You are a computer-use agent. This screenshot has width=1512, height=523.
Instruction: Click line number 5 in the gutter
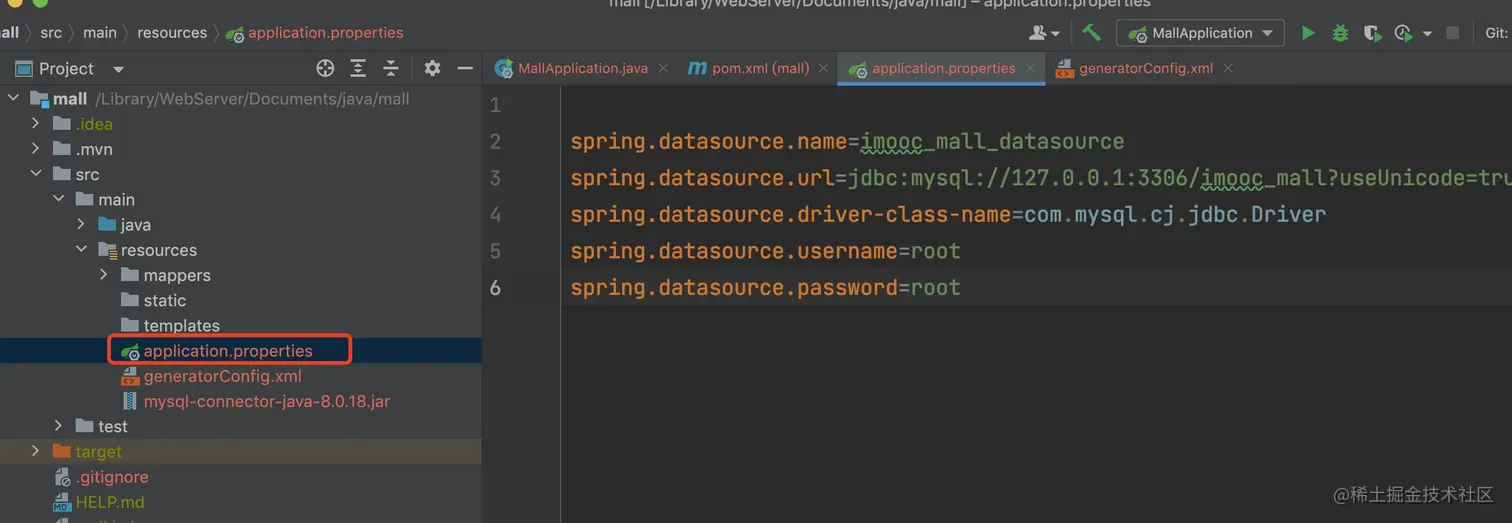coord(495,251)
